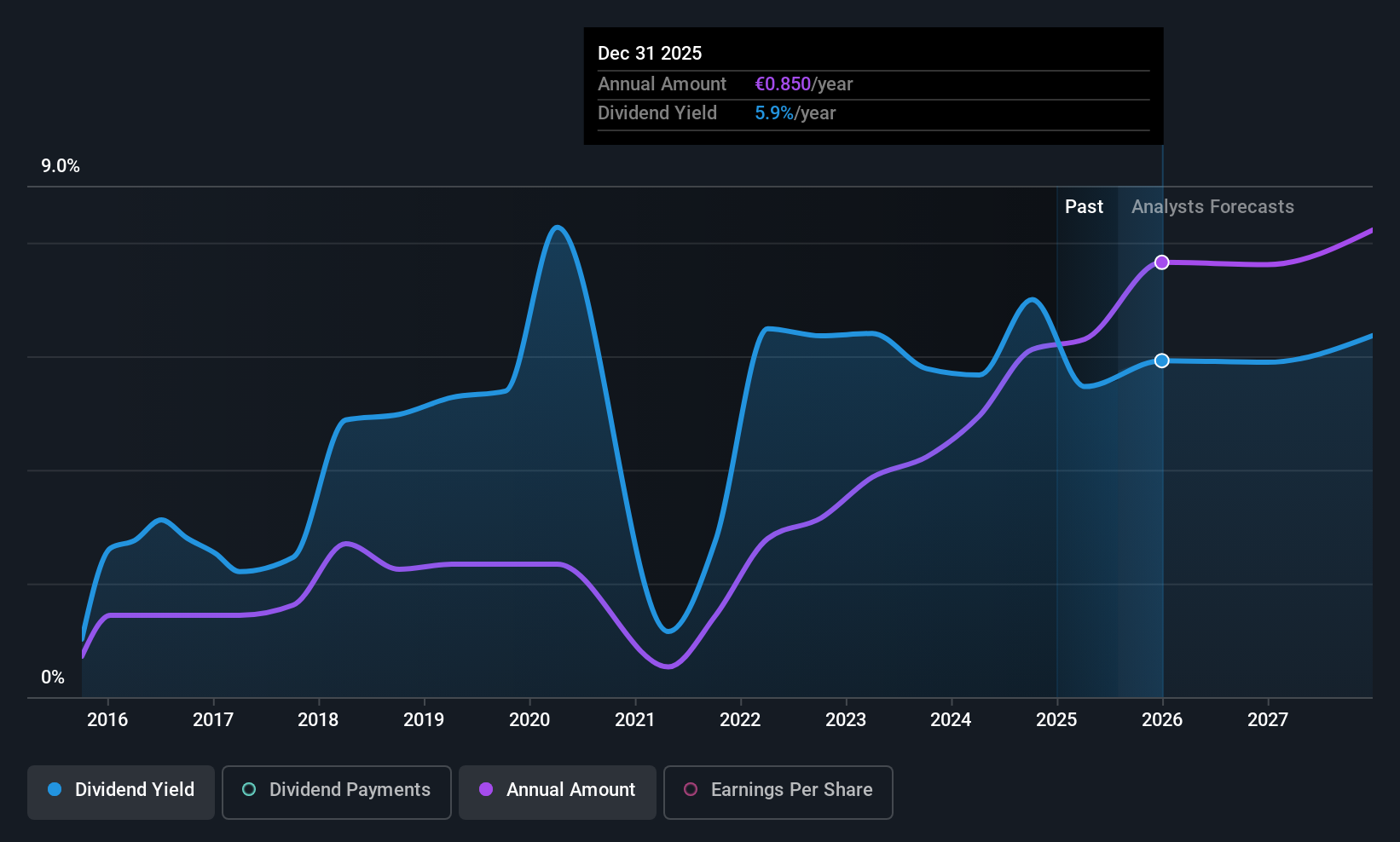Enable the Earnings Per Share series
Viewport: 1400px width, 842px height.
778,793
